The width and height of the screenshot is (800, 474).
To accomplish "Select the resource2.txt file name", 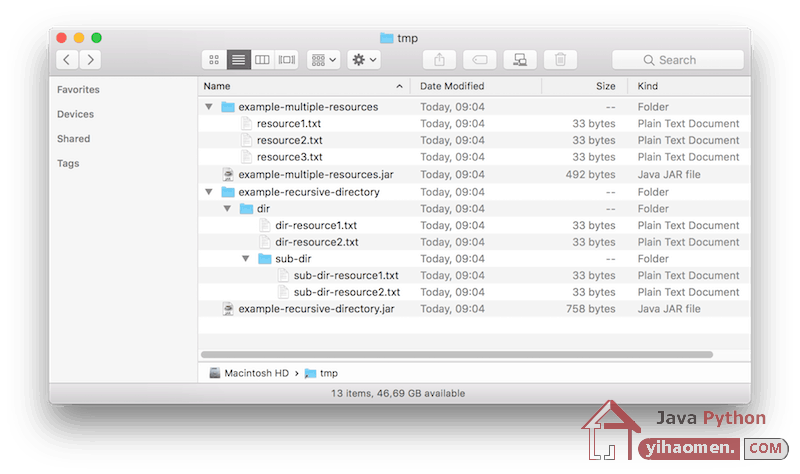I will coord(289,140).
